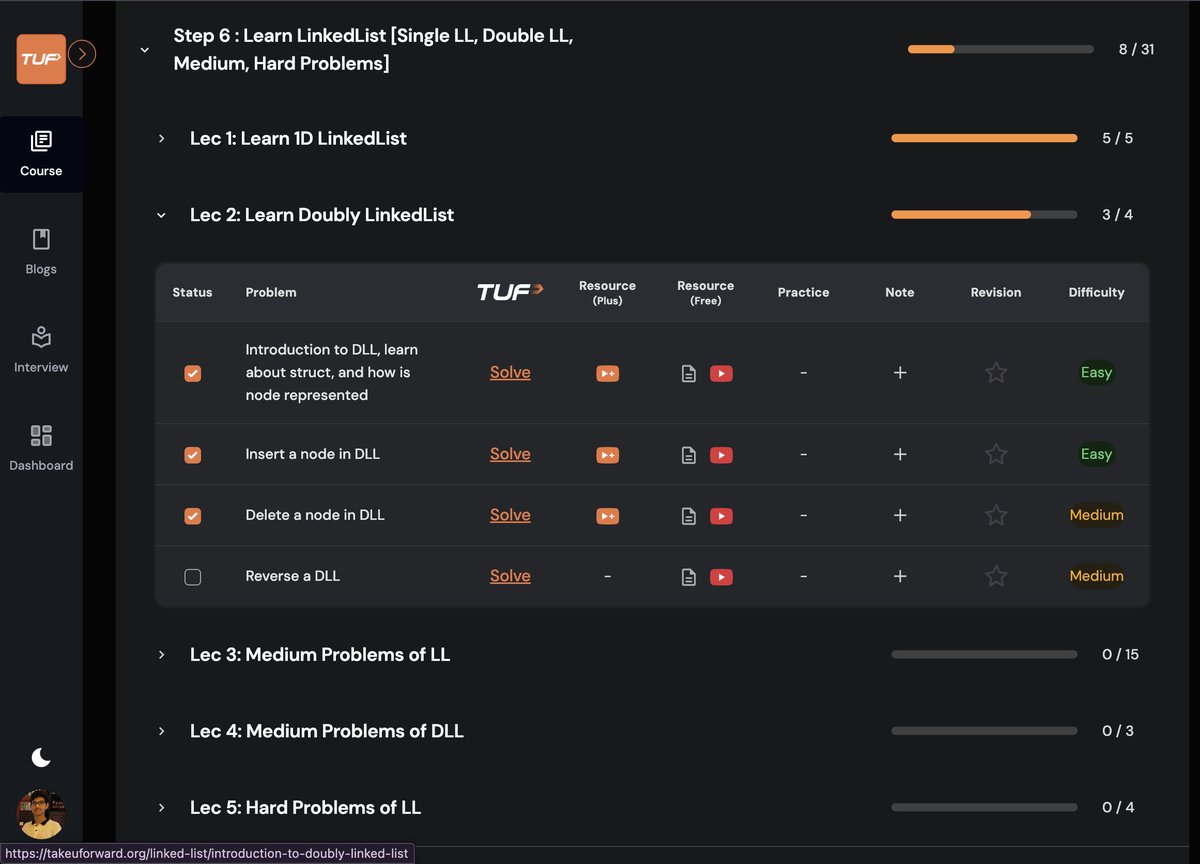
Task: Open Interview in the sidebar
Action: point(41,350)
